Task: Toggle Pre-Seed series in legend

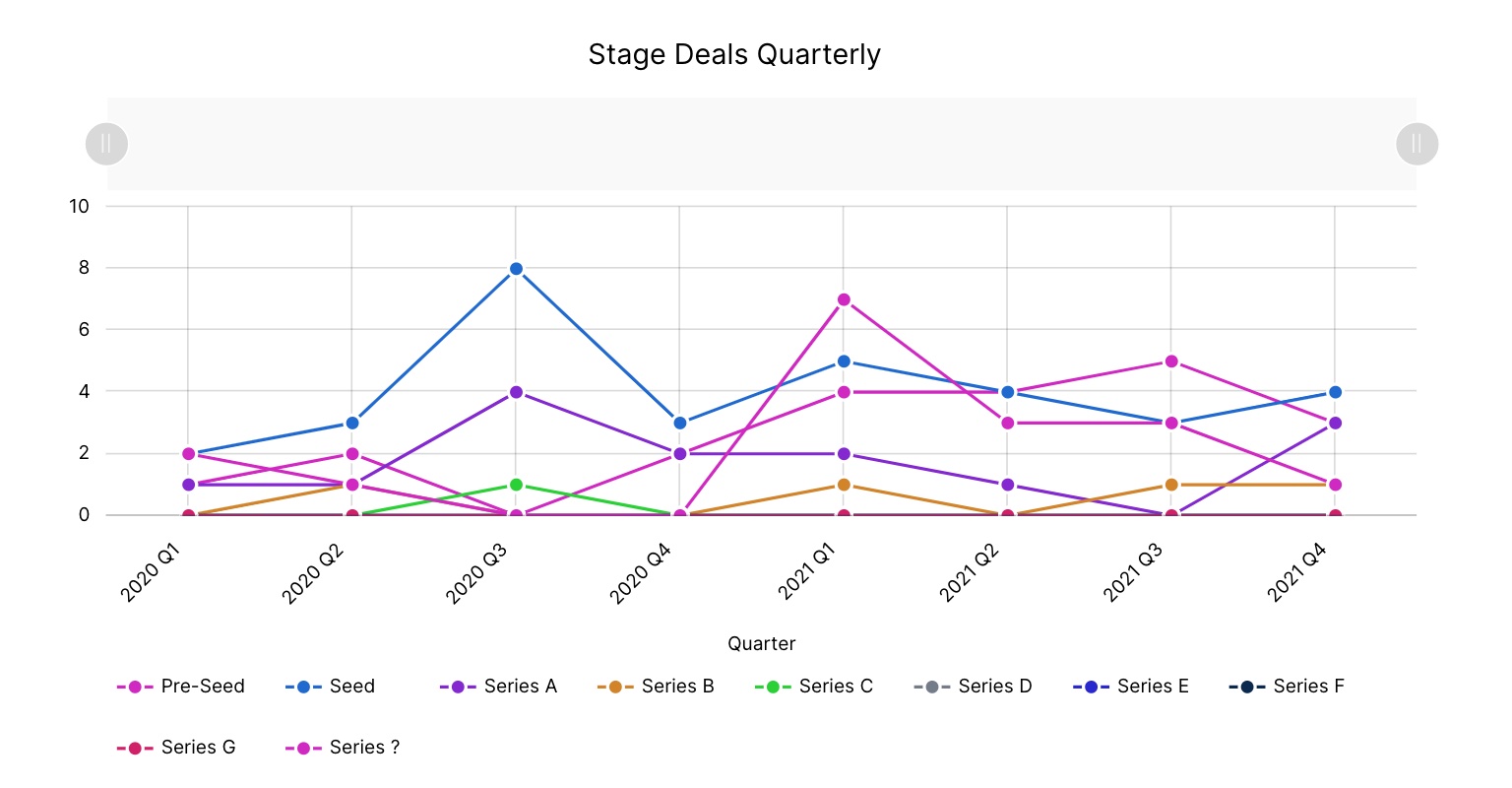Action: tap(181, 687)
